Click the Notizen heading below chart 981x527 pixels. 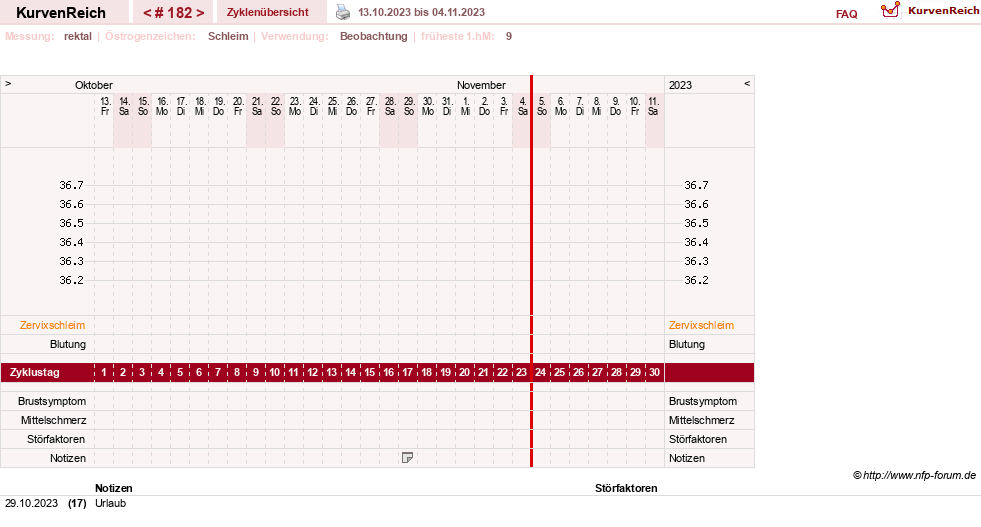click(x=113, y=488)
